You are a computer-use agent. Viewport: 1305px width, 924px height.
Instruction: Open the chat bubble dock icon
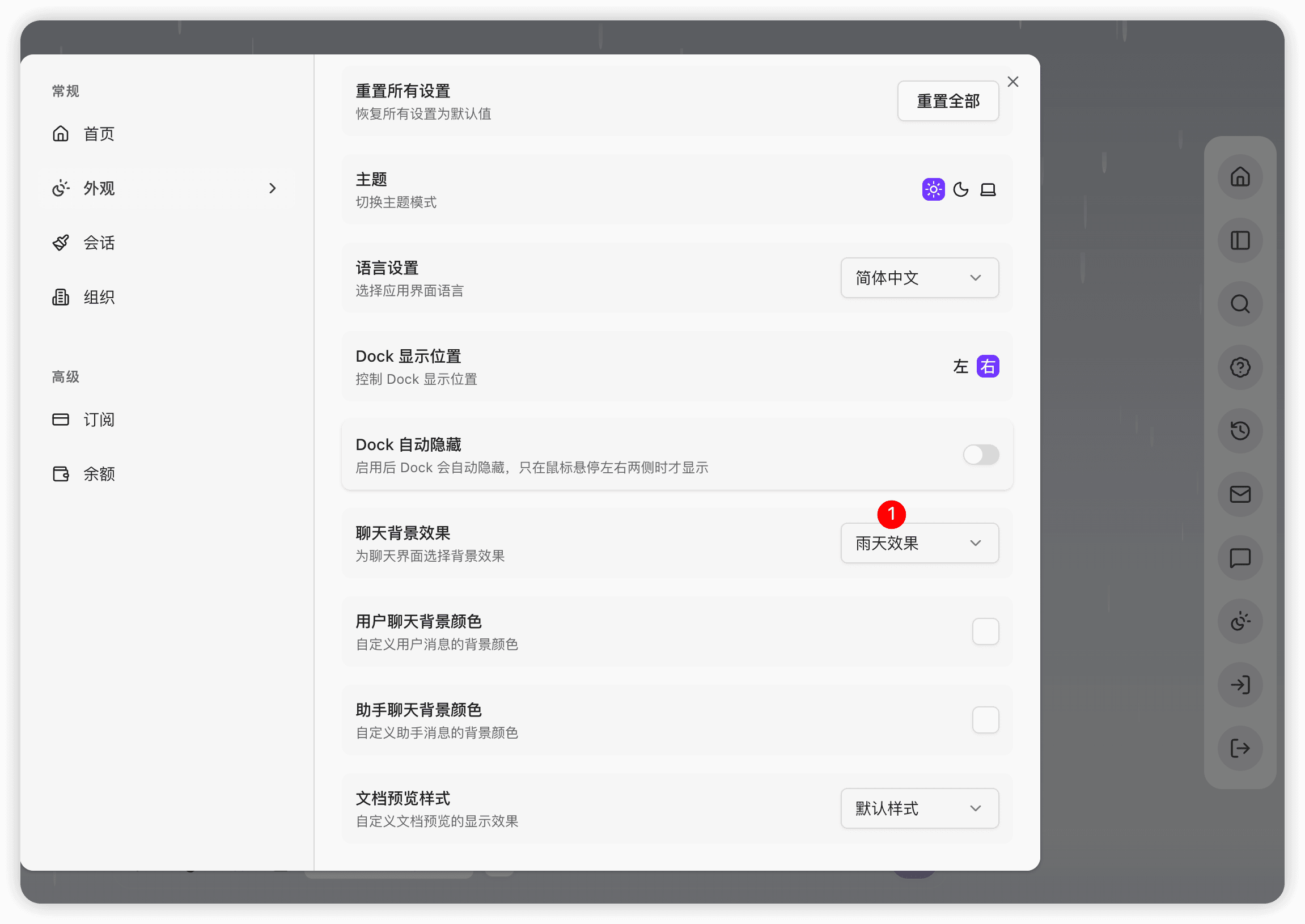click(x=1240, y=558)
